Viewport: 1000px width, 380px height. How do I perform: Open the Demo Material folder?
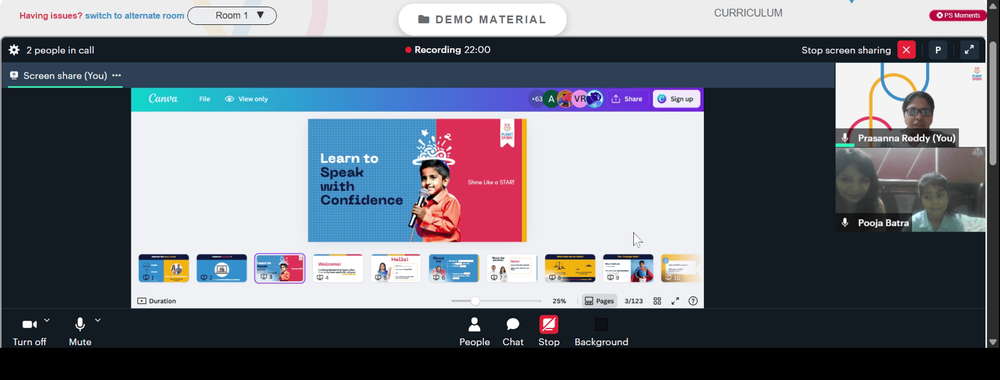482,19
